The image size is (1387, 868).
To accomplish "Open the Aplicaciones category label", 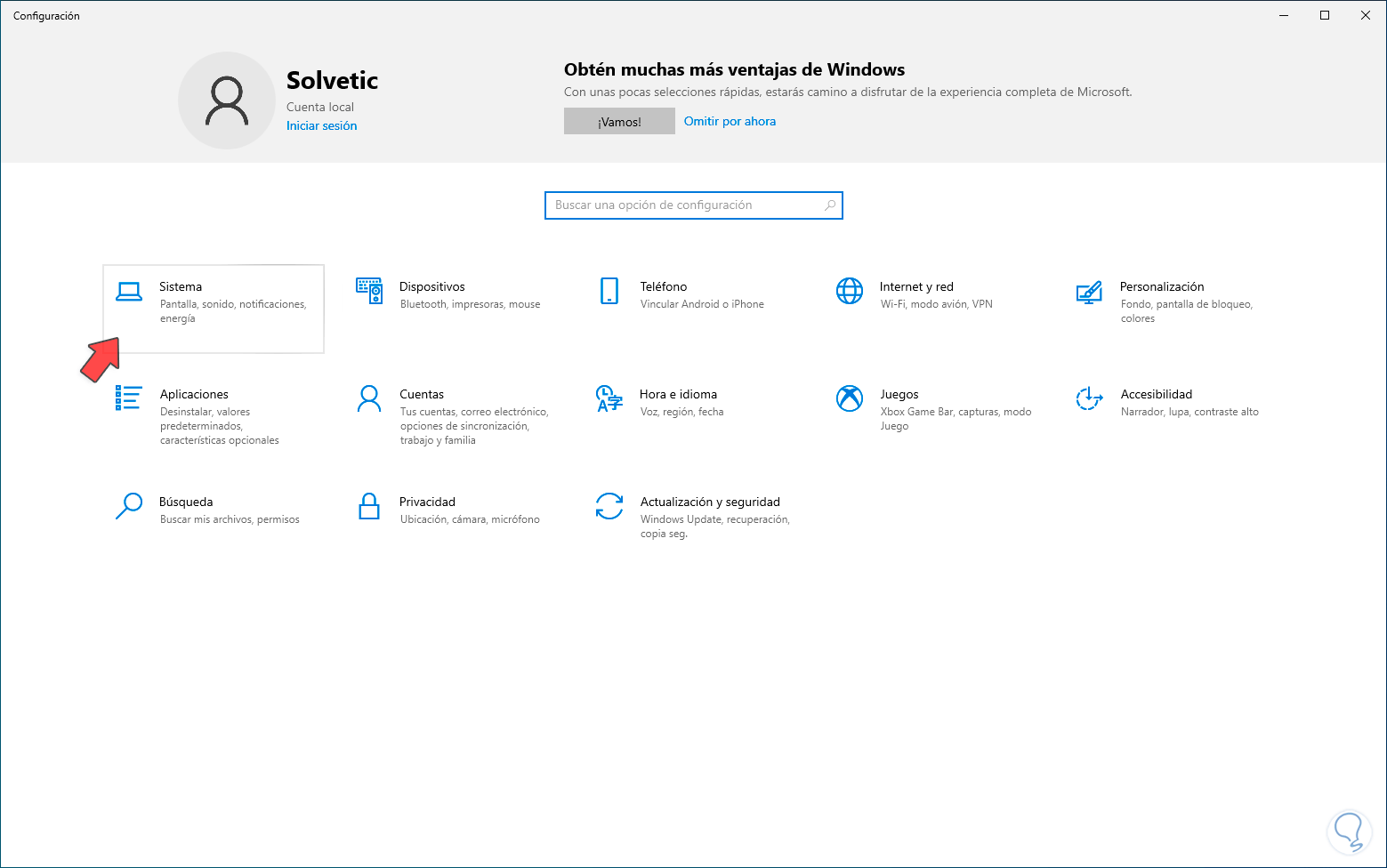I will [x=194, y=394].
